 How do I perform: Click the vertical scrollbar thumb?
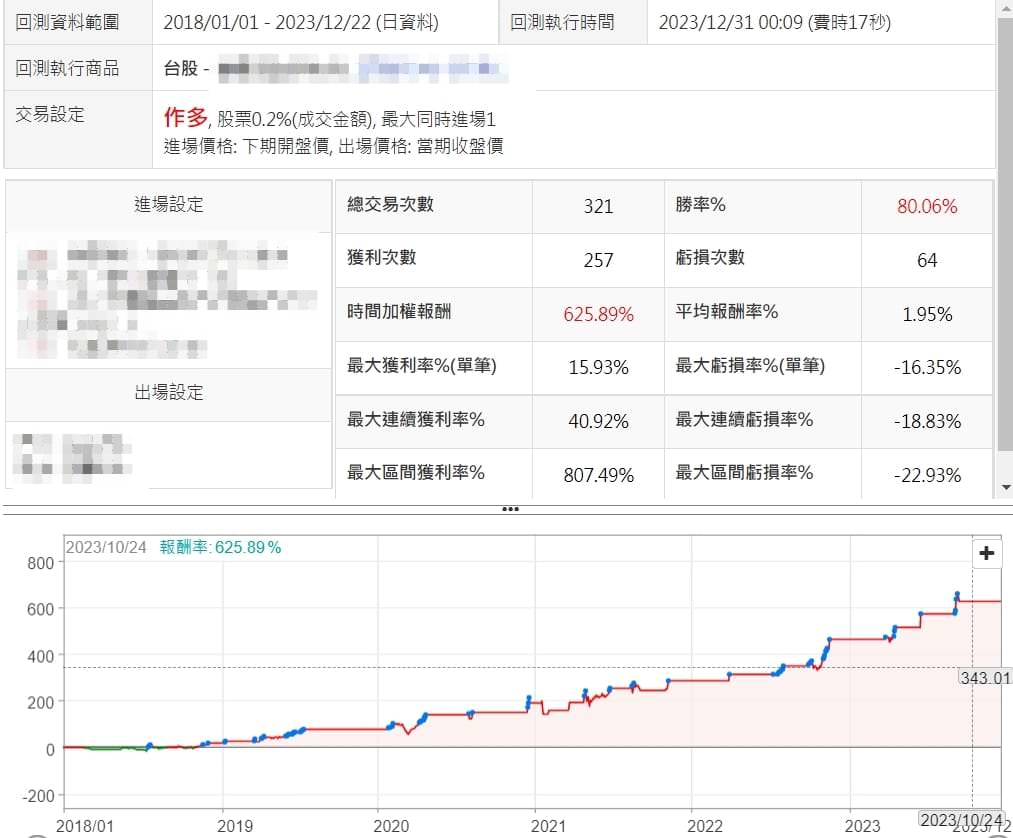coord(1005,230)
